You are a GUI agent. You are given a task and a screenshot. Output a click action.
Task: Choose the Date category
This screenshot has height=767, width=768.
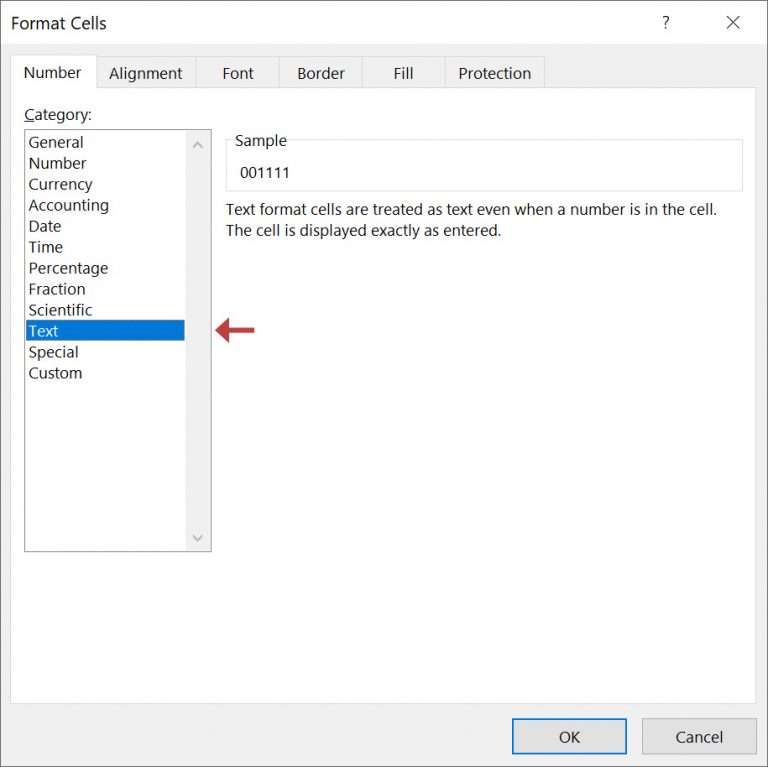(x=45, y=226)
